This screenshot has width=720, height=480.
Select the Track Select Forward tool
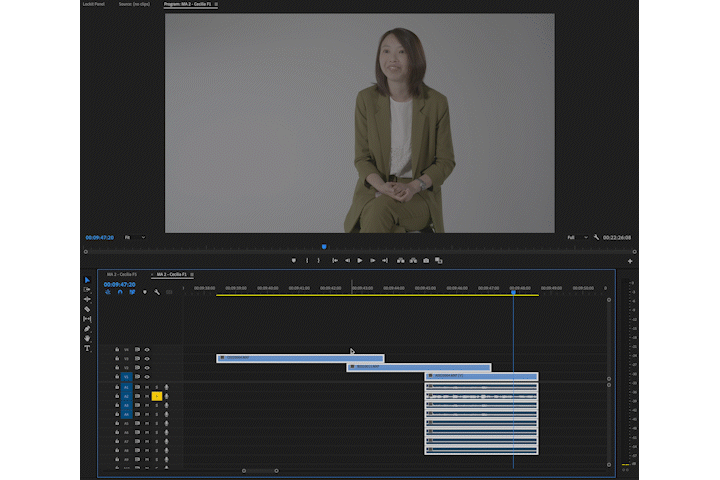87,289
